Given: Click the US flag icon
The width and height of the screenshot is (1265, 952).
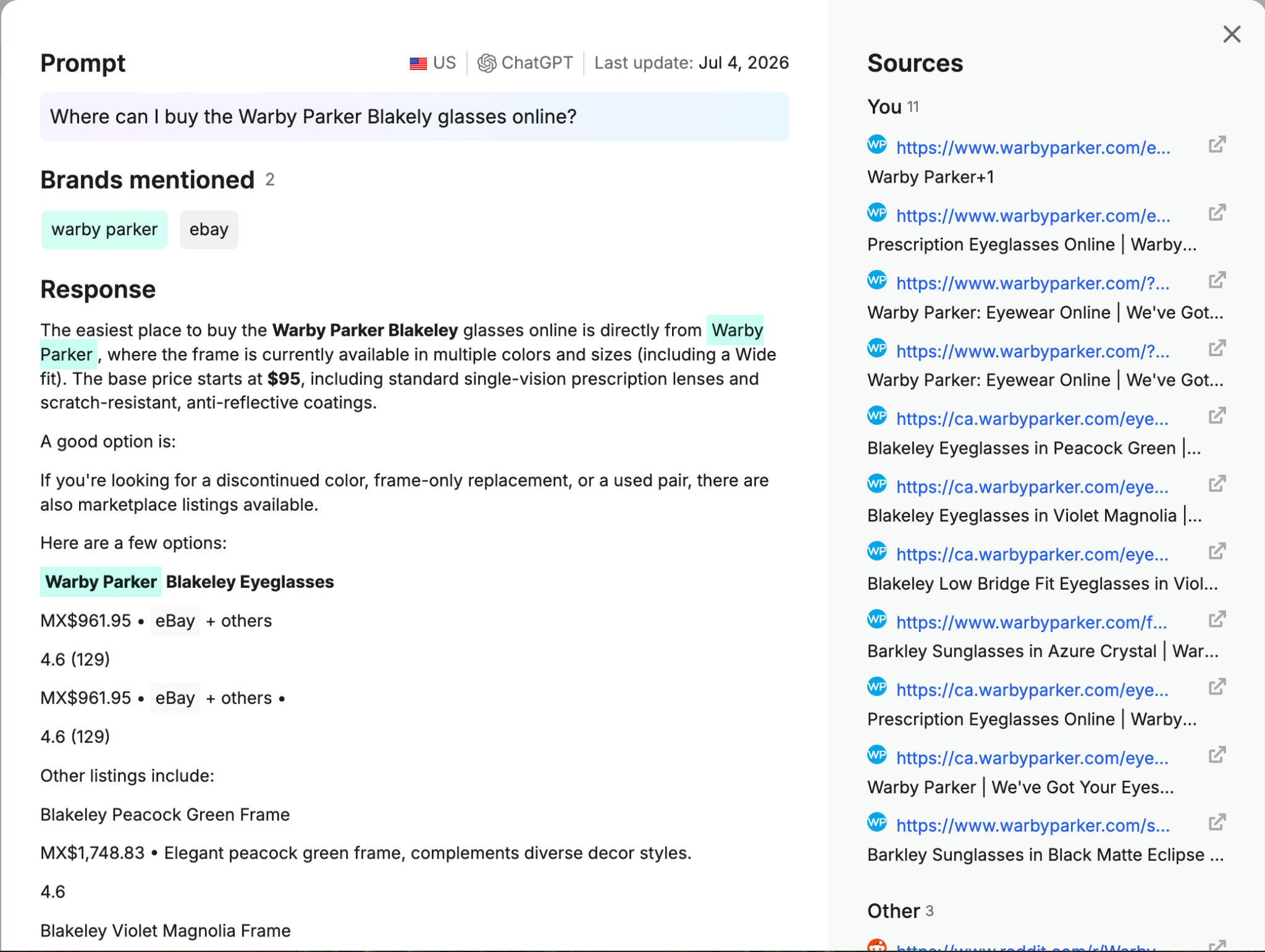Looking at the screenshot, I should tap(418, 63).
